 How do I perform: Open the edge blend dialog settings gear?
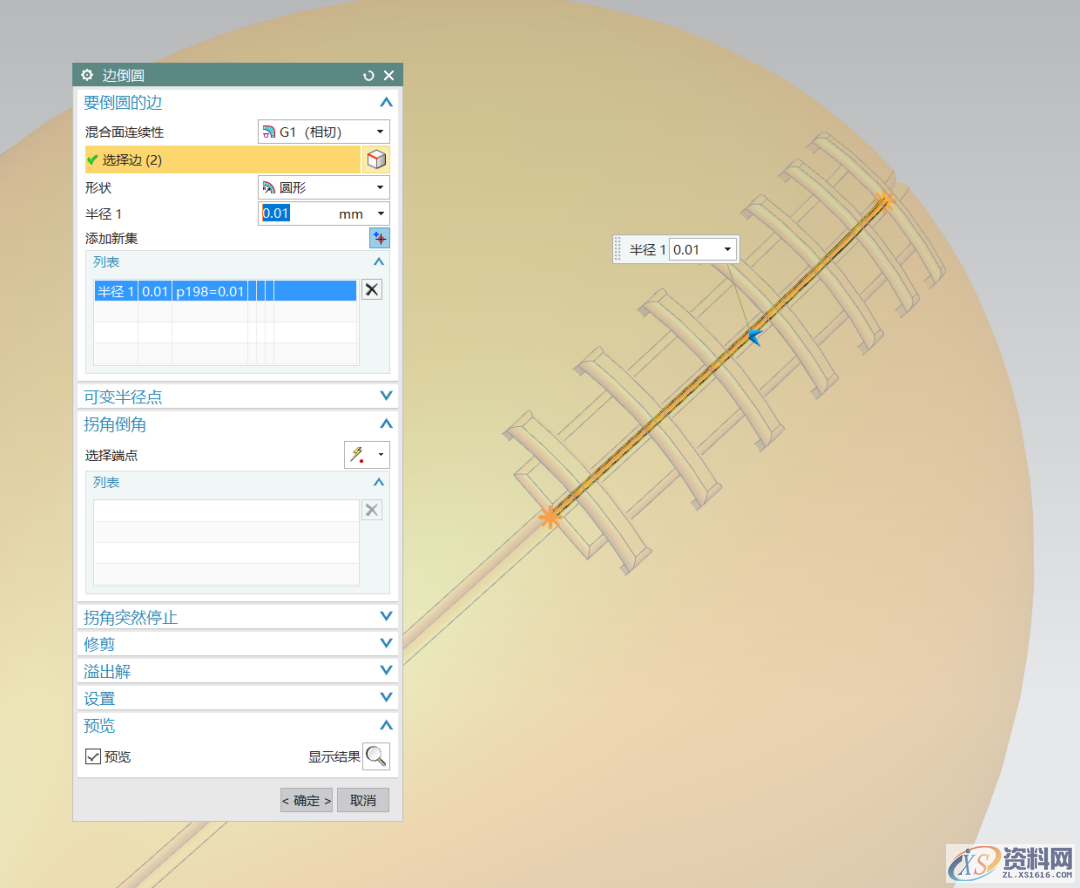pos(87,75)
